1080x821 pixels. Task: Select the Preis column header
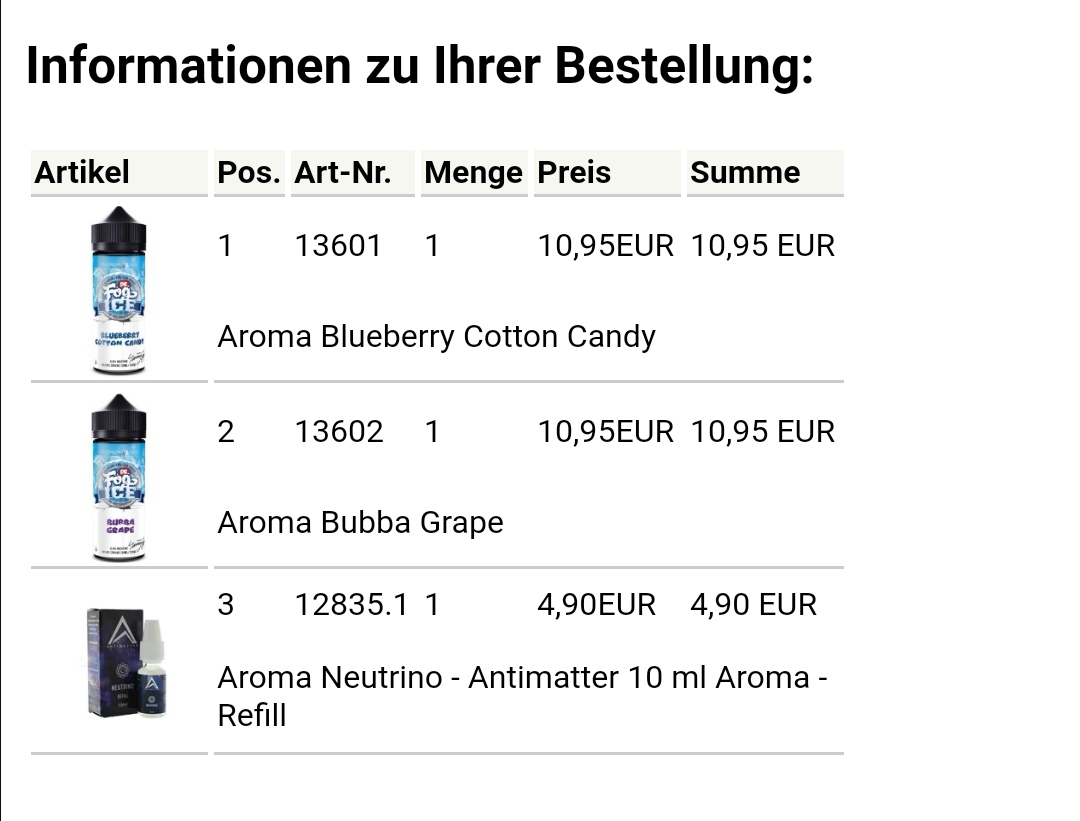pyautogui.click(x=574, y=173)
